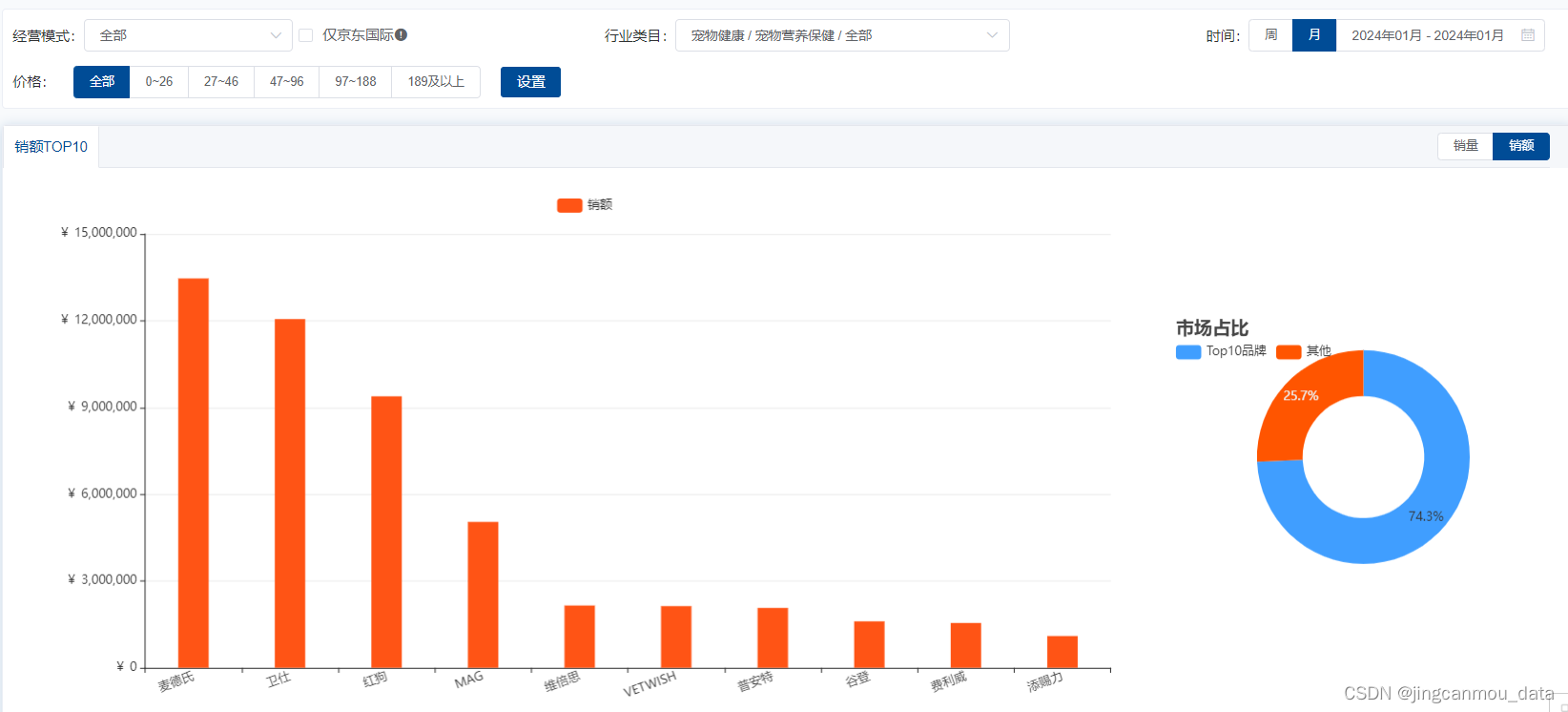Switch time granularity to 周
Image resolution: width=1568 pixels, height=712 pixels.
[x=1270, y=35]
